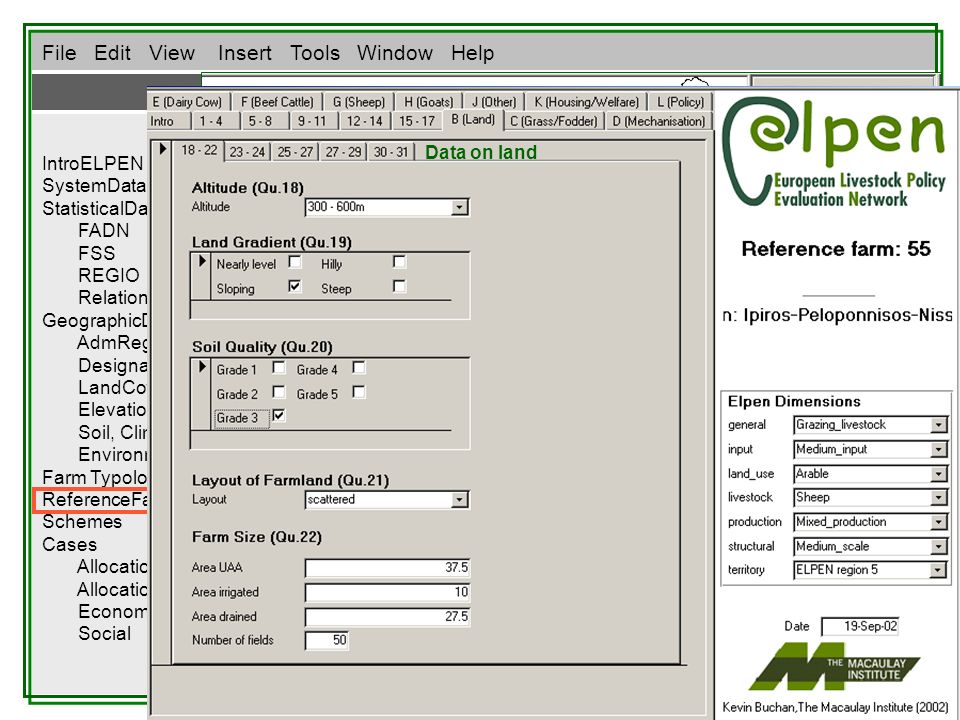Click the Area UAA input field
The height and width of the screenshot is (720, 960).
[387, 568]
